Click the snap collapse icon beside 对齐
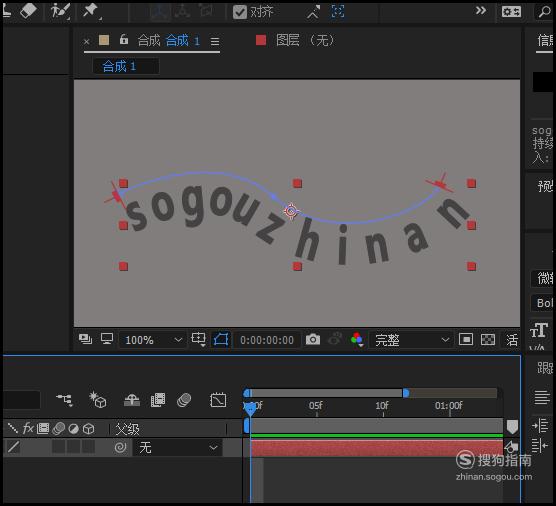This screenshot has height=506, width=556. pos(313,12)
